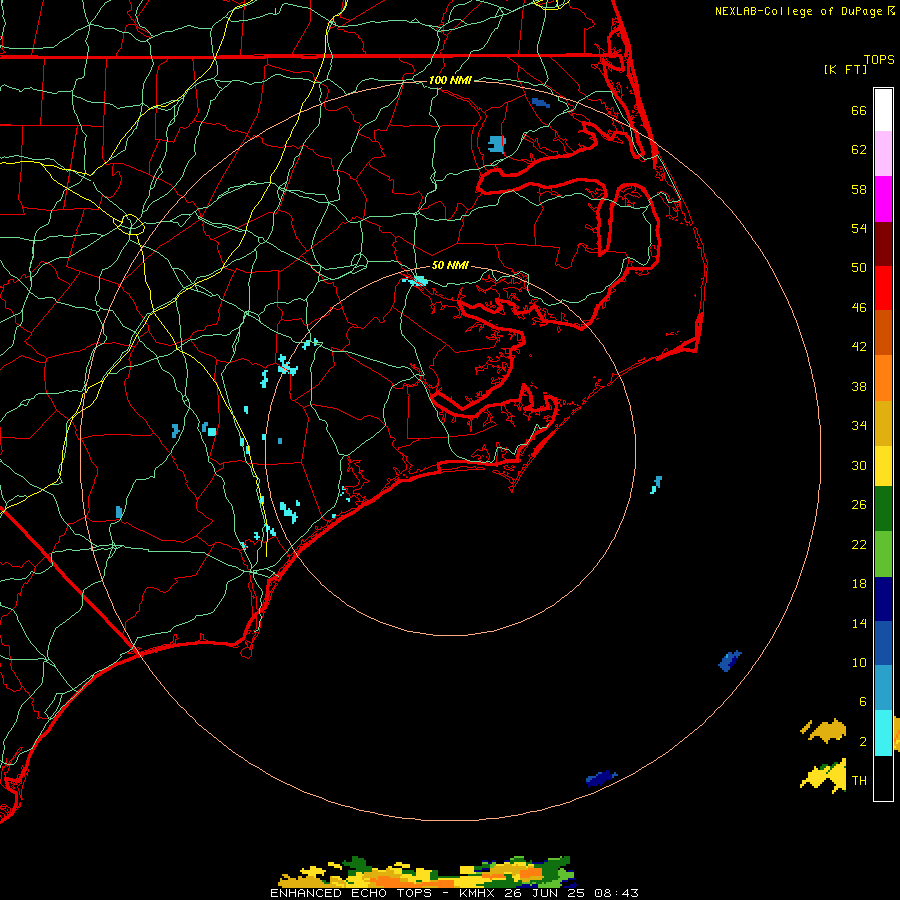Click the black TH swatch in the legend
The height and width of the screenshot is (900, 900).
pos(883,778)
